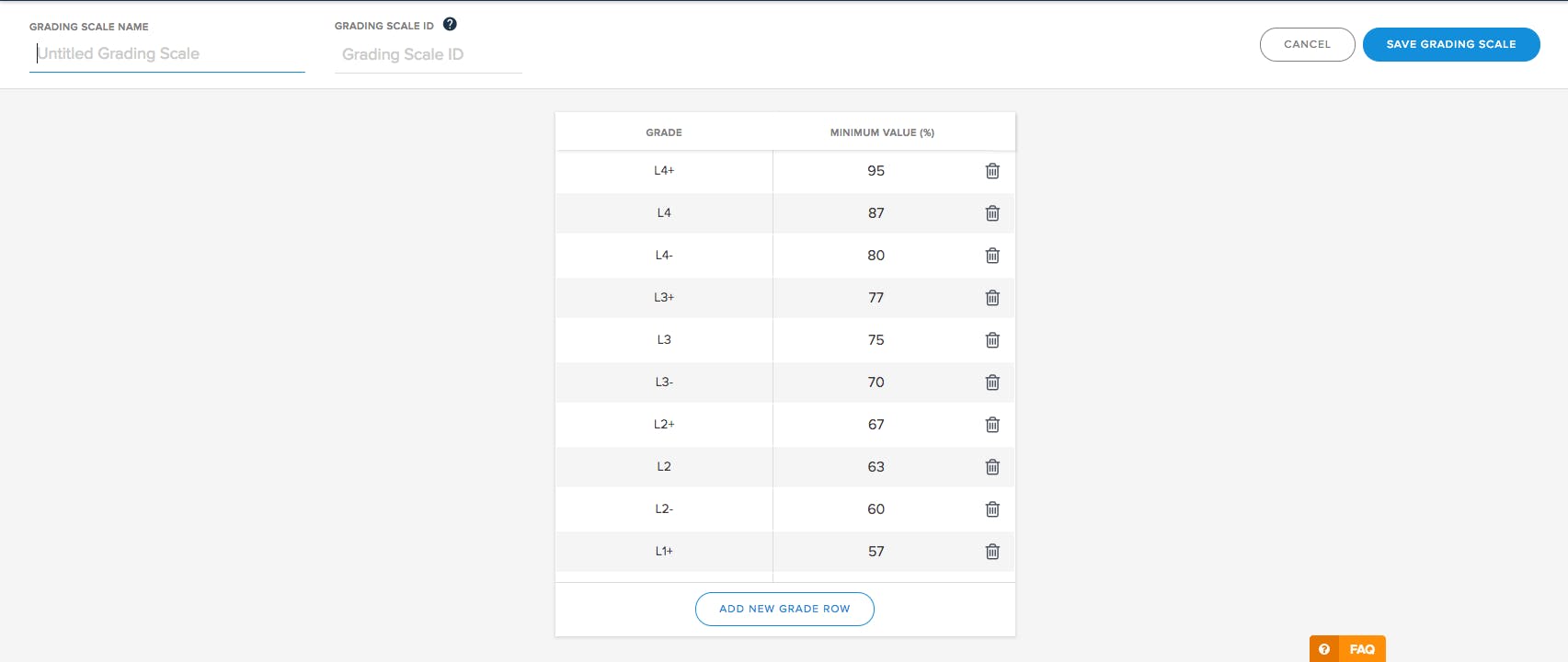Focus the Grading Scale Name field

click(166, 54)
